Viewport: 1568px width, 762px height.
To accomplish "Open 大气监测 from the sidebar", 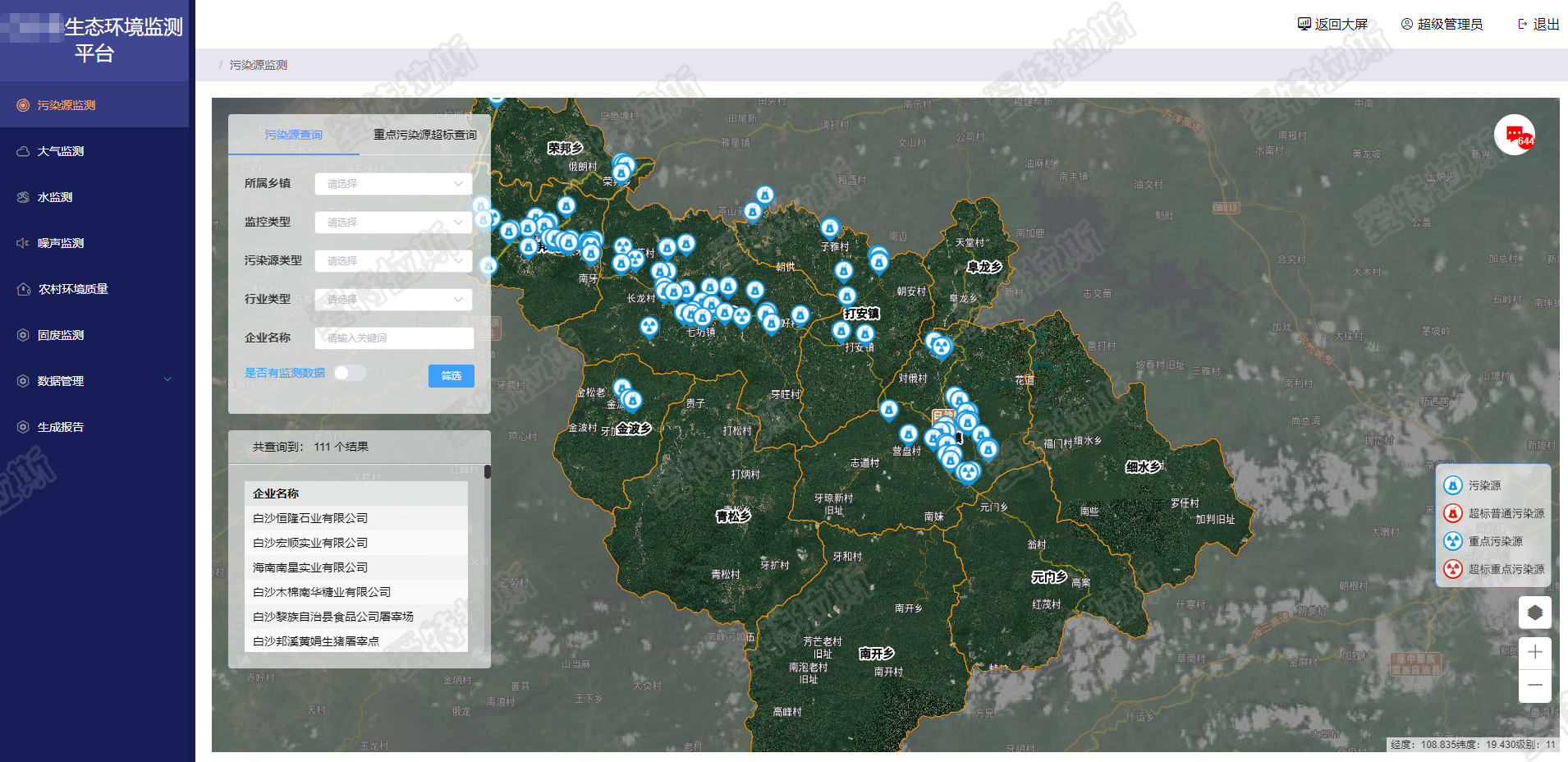I will click(61, 151).
